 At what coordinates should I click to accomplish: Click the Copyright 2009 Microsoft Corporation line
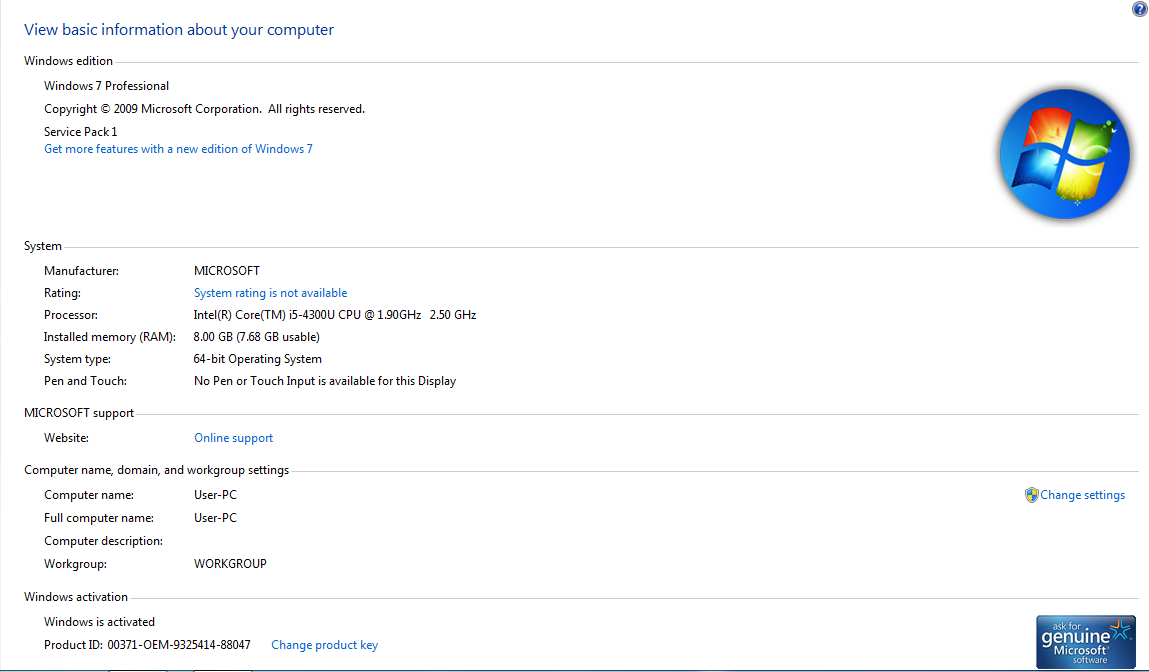[204, 109]
